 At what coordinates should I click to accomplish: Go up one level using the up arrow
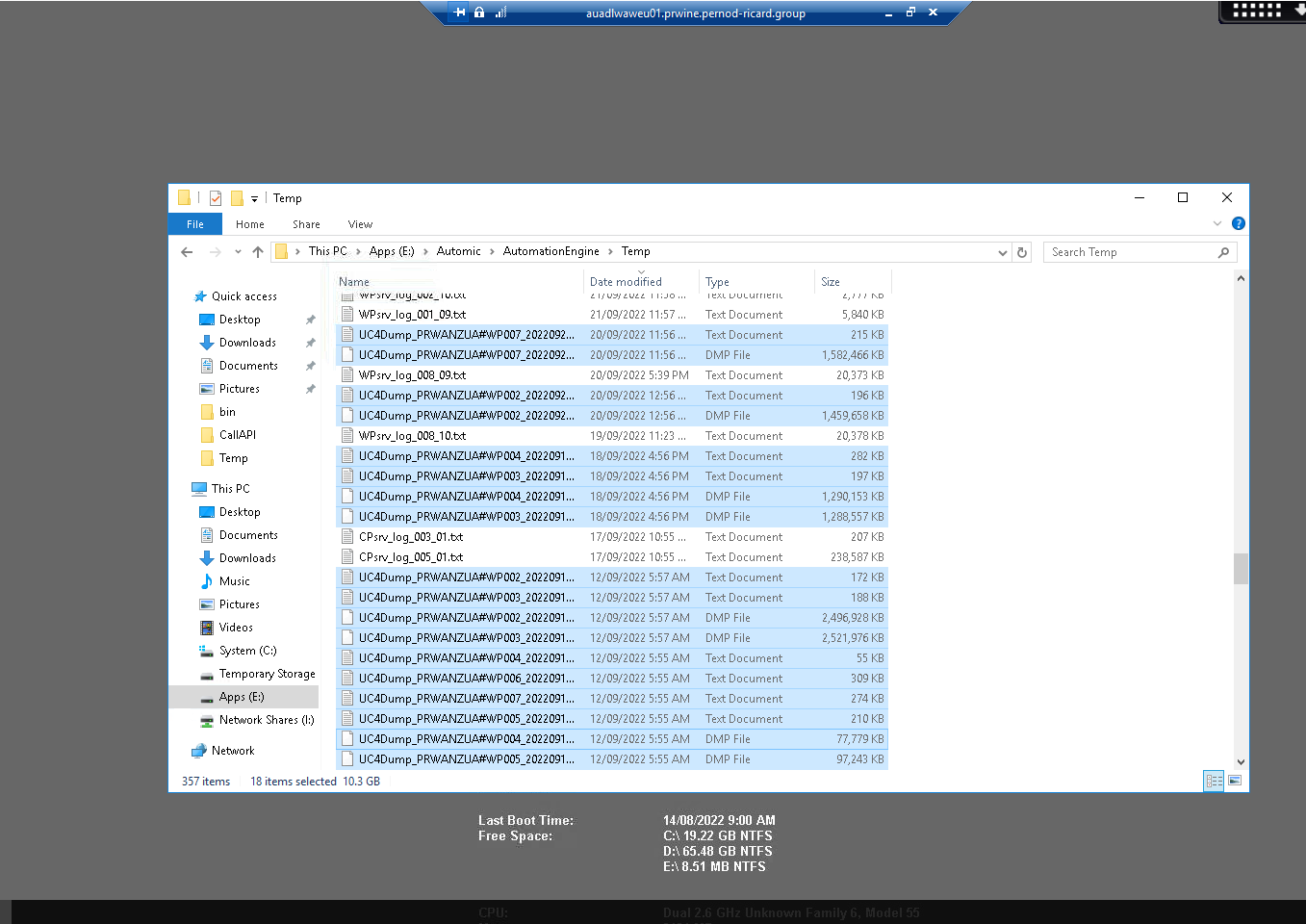(x=257, y=251)
